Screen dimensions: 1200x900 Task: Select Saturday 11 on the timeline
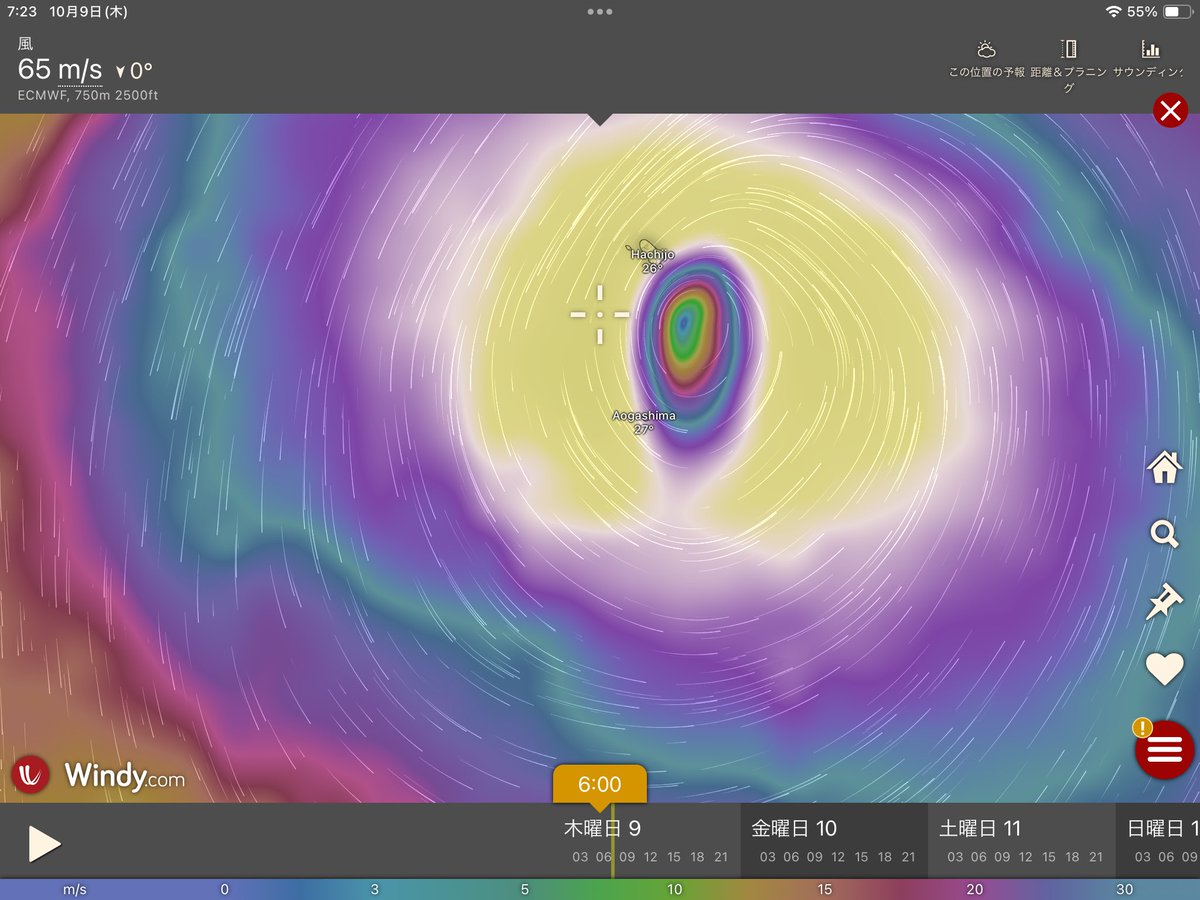click(x=980, y=828)
